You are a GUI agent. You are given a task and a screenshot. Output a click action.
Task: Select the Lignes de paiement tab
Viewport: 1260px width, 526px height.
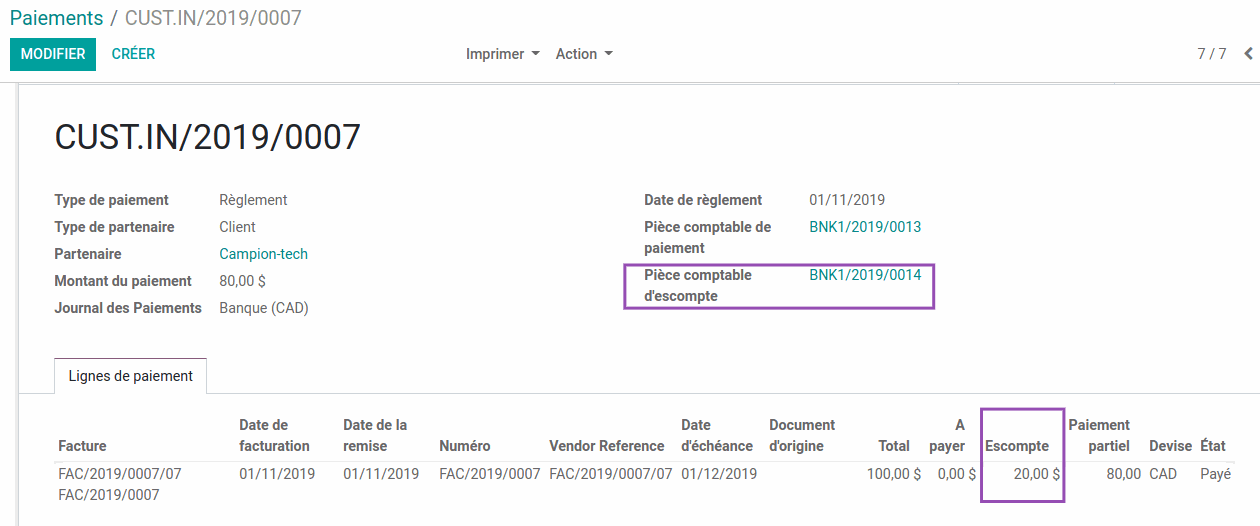pyautogui.click(x=131, y=376)
